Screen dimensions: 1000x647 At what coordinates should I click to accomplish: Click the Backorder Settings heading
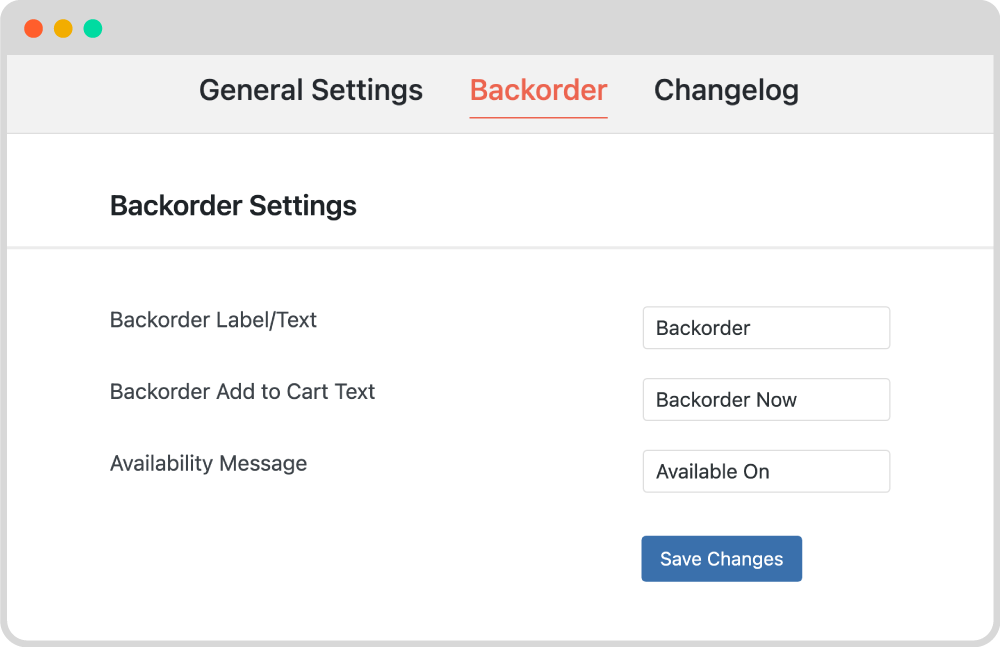[x=233, y=205]
